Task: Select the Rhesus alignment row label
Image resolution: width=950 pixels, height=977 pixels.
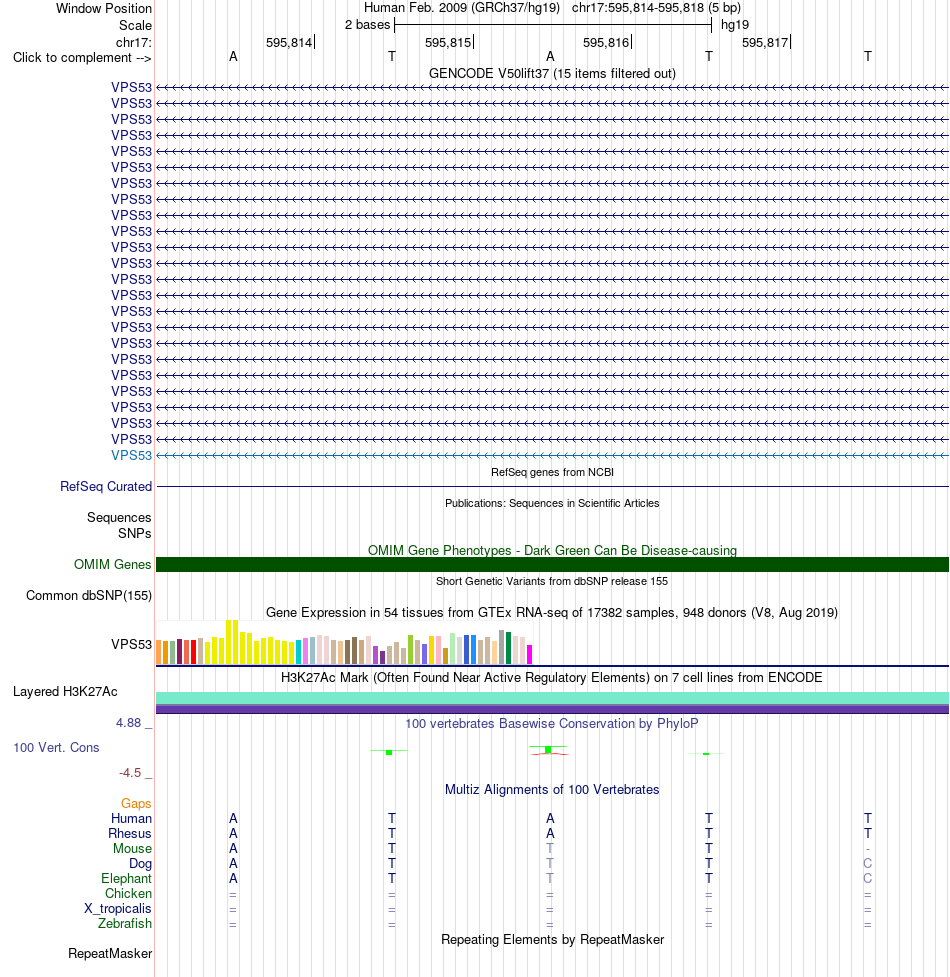Action: [x=130, y=834]
